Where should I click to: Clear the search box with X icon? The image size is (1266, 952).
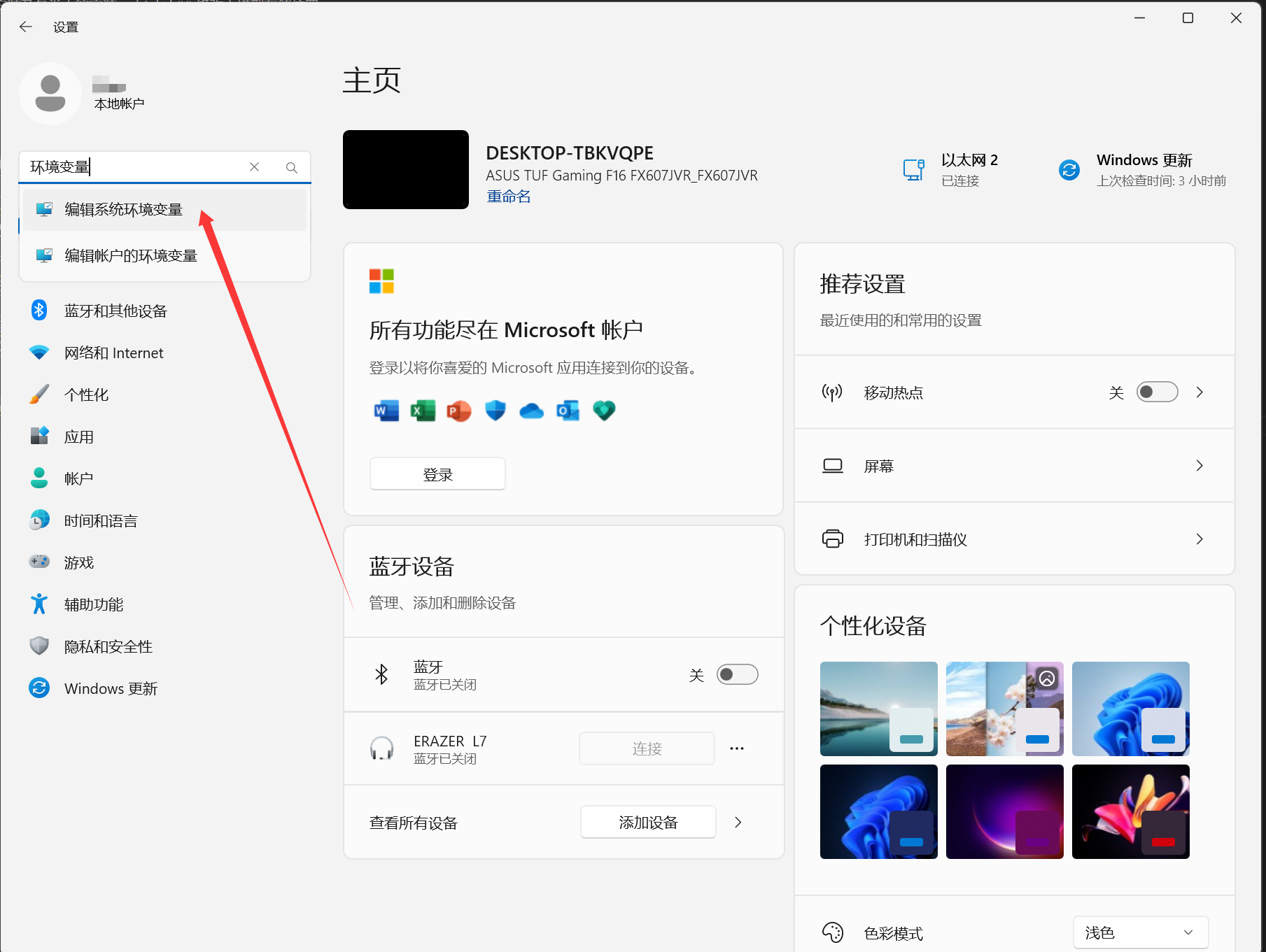click(x=254, y=167)
